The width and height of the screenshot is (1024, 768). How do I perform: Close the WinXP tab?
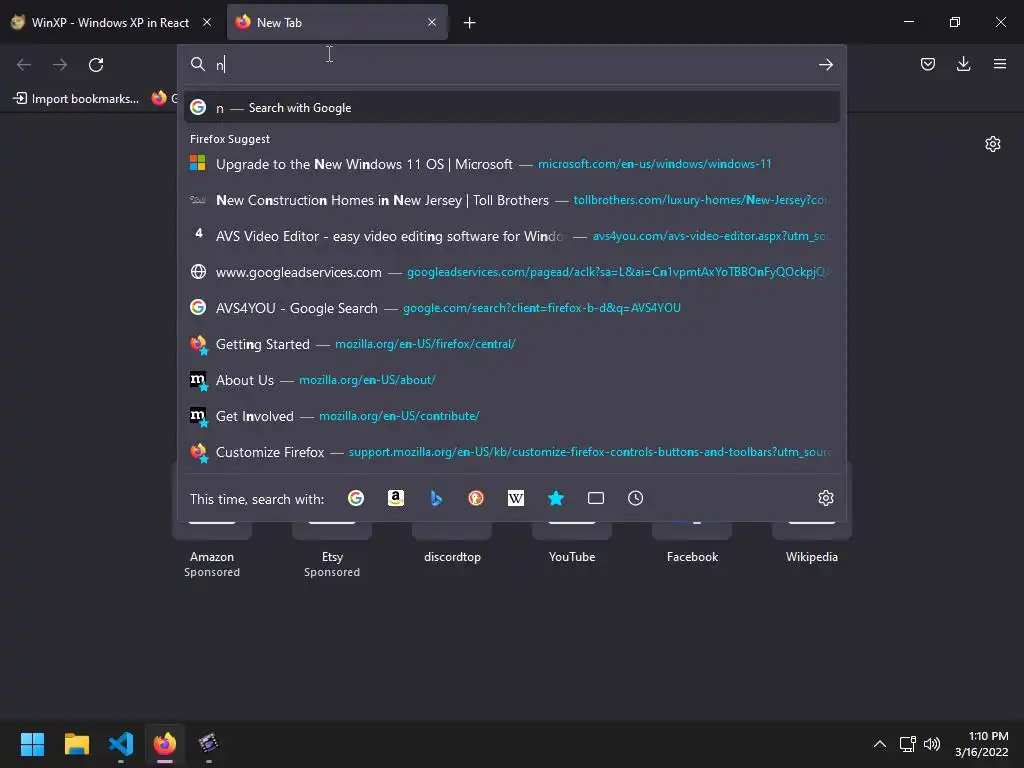pos(207,22)
